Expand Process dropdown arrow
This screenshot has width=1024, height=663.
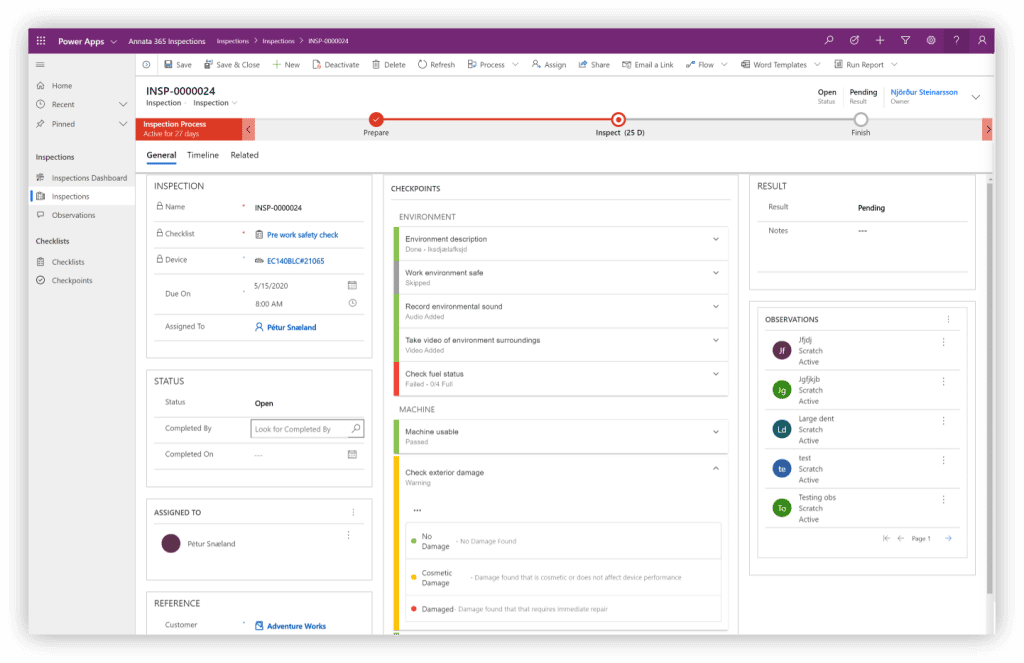click(515, 65)
